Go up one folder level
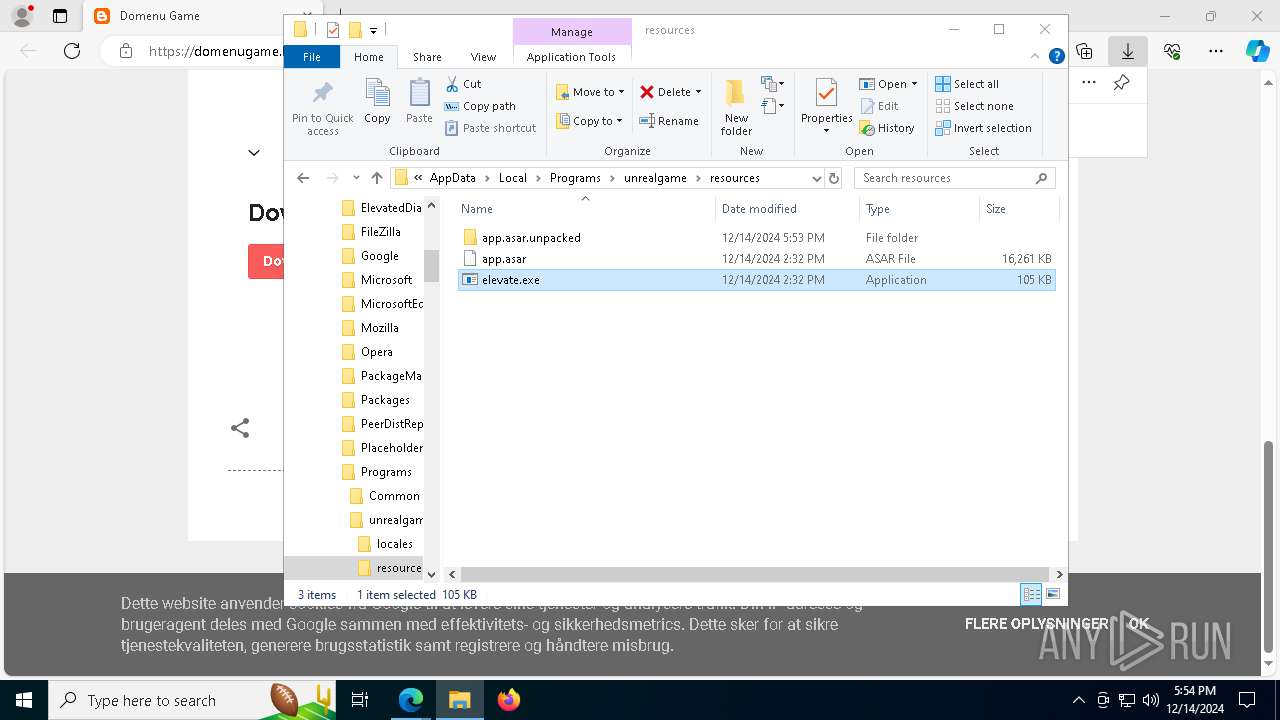Screen dimensions: 1280x720 pyautogui.click(x=376, y=178)
